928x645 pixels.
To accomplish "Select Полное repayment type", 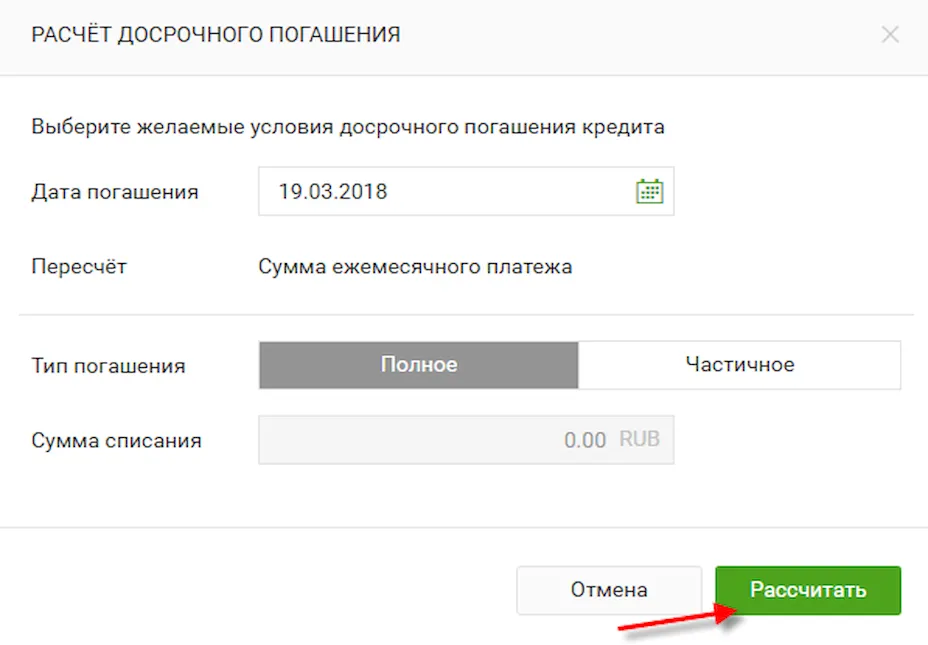I will (x=418, y=365).
